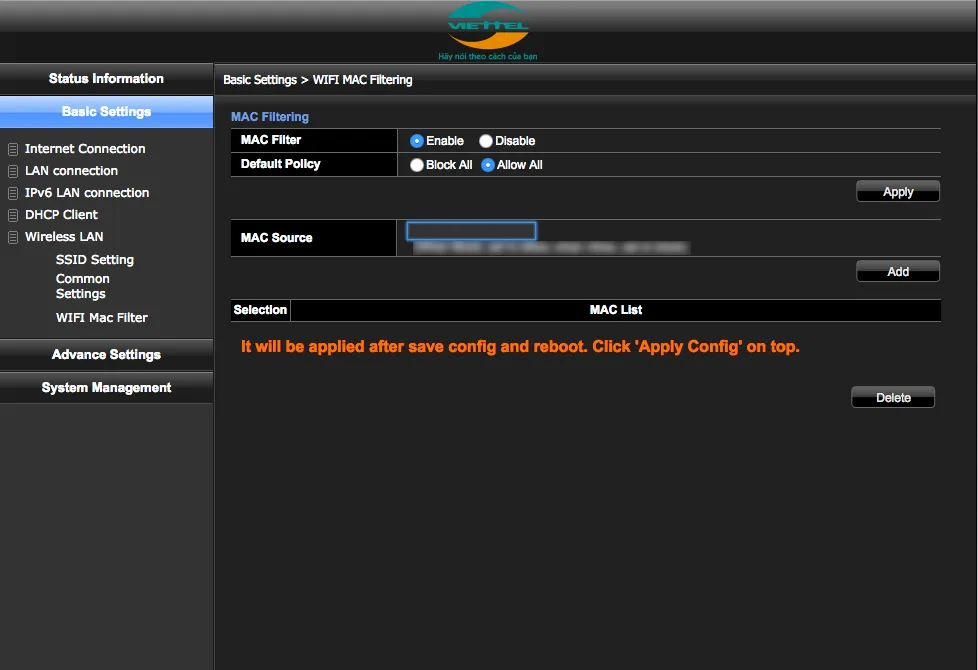Viewport: 978px width, 670px height.
Task: Expand the Advance Settings section
Action: click(x=106, y=355)
